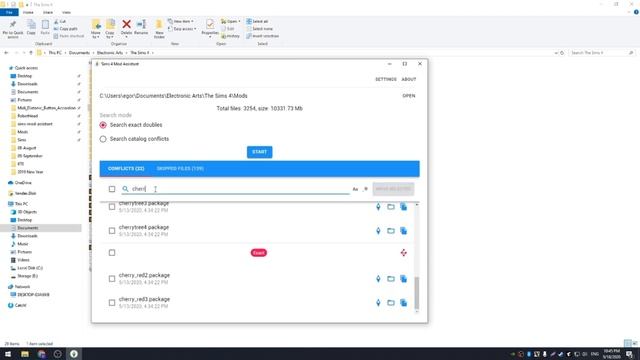Viewport: 640px width, 360px height.
Task: Click Pin to Quick access in Explorer ribbon
Action: 13,29
